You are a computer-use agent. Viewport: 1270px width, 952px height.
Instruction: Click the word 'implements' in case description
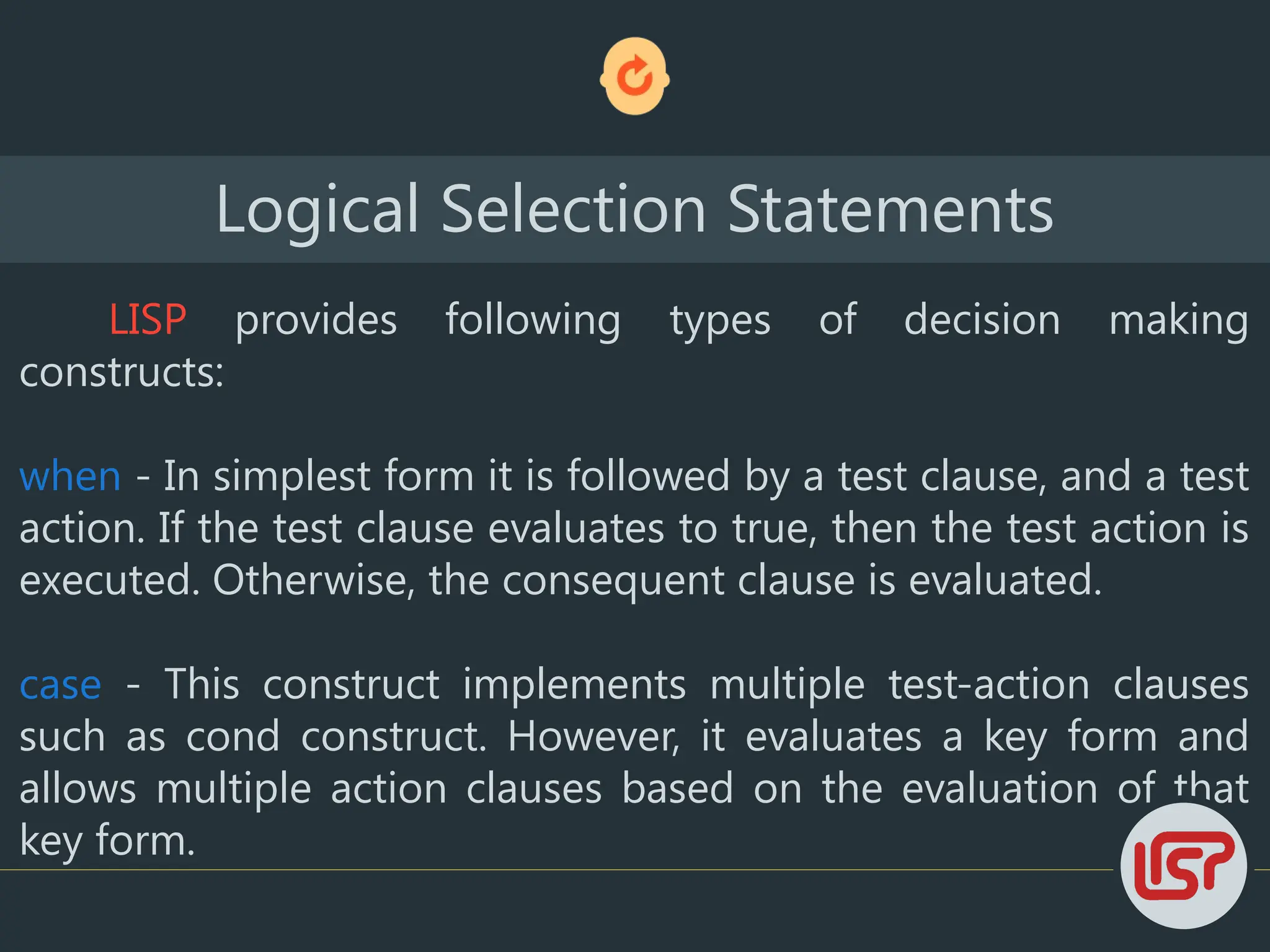point(574,685)
